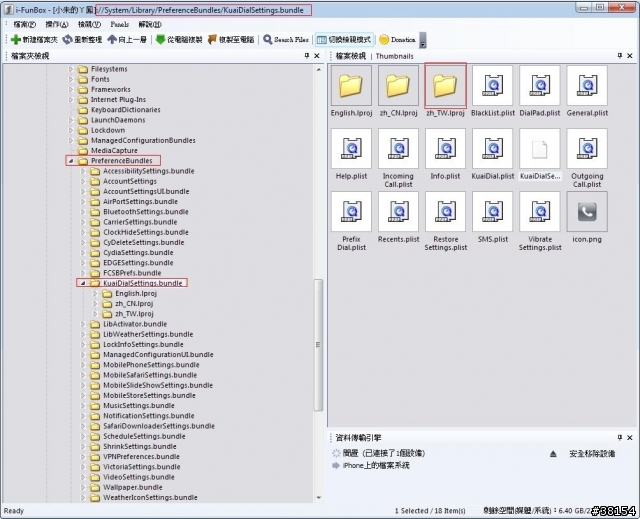
Task: Click the green plus New Folder toolbar icon
Action: coord(16,40)
